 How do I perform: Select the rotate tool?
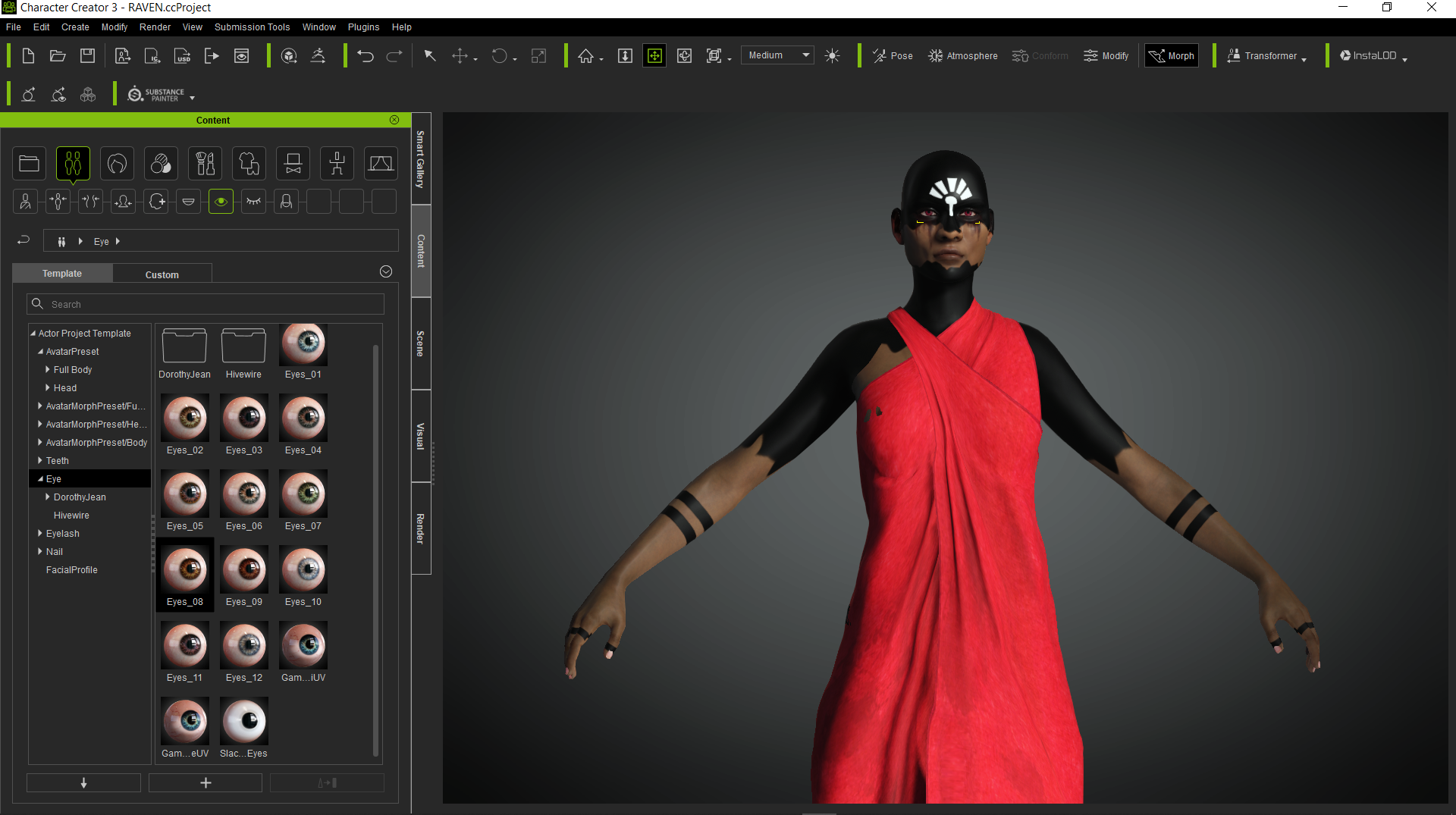(x=499, y=56)
